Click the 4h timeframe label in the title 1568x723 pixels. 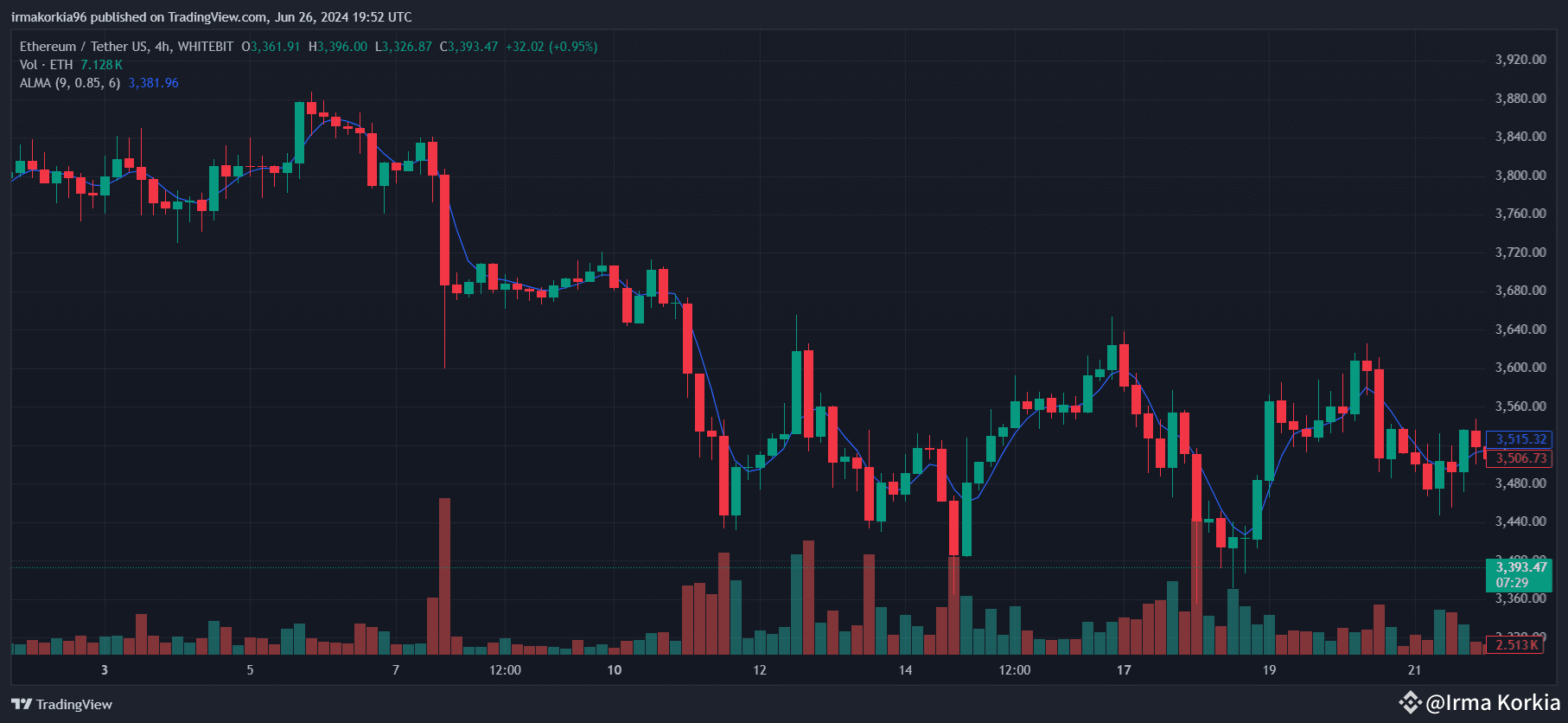(x=163, y=47)
